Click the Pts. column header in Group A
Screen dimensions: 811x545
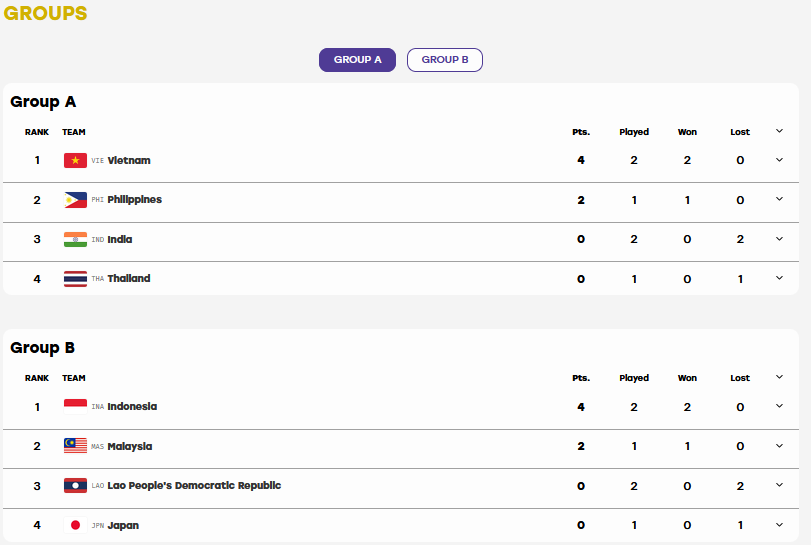tap(581, 132)
